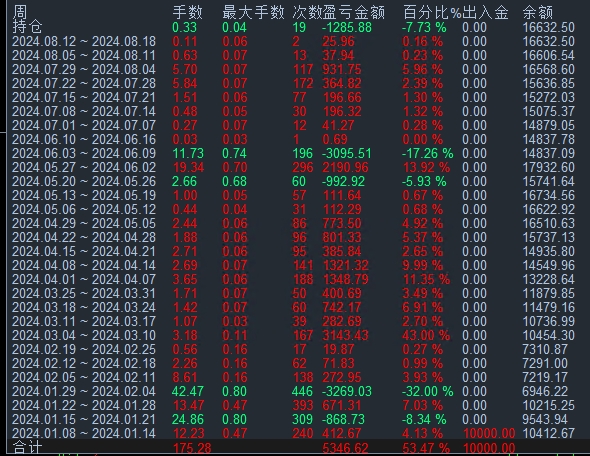Select week 2024.02.19 ~ 2024.02.25
The width and height of the screenshot is (590, 456).
click(84, 349)
